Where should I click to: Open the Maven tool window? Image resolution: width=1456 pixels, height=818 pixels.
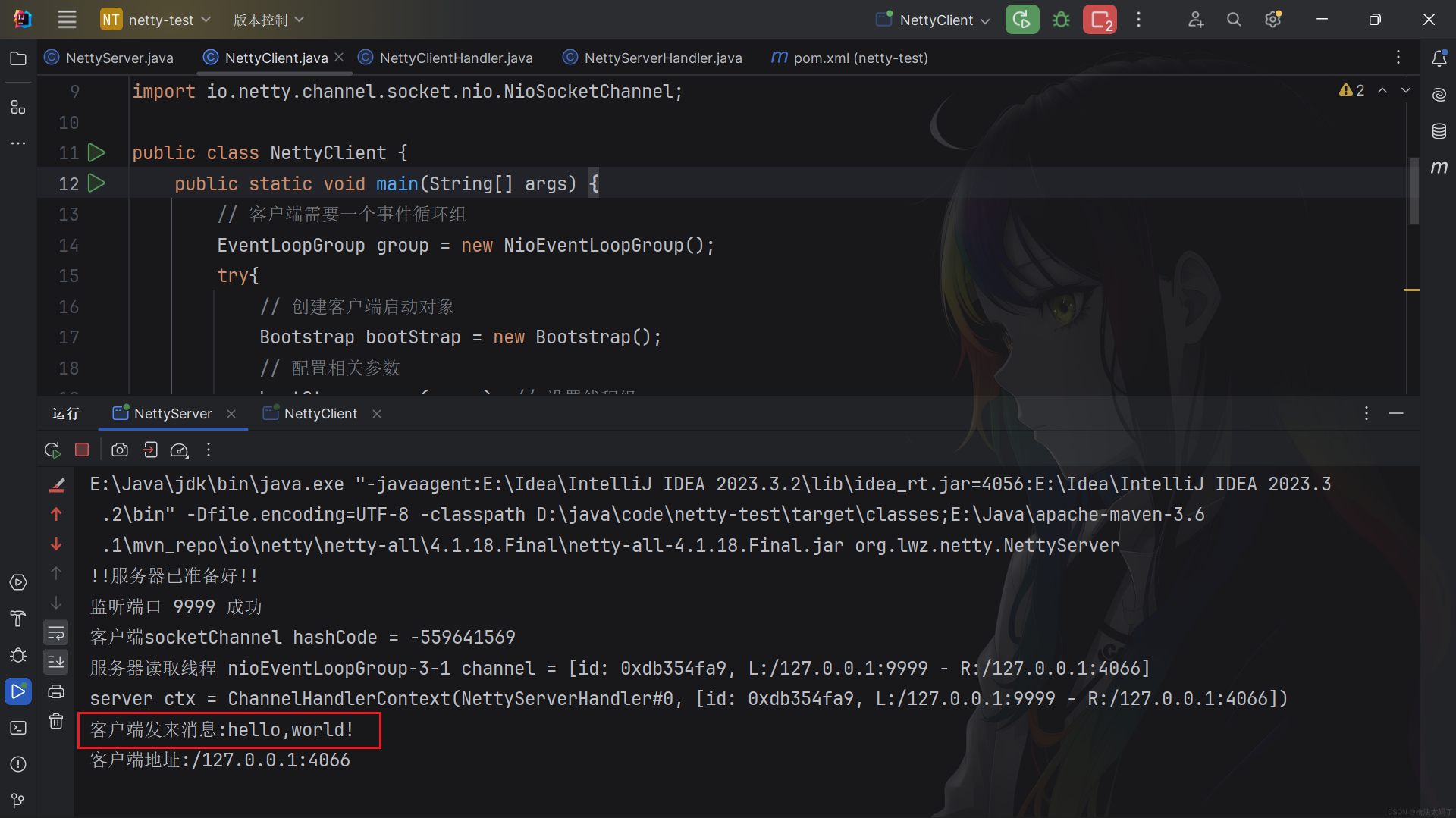point(1439,168)
